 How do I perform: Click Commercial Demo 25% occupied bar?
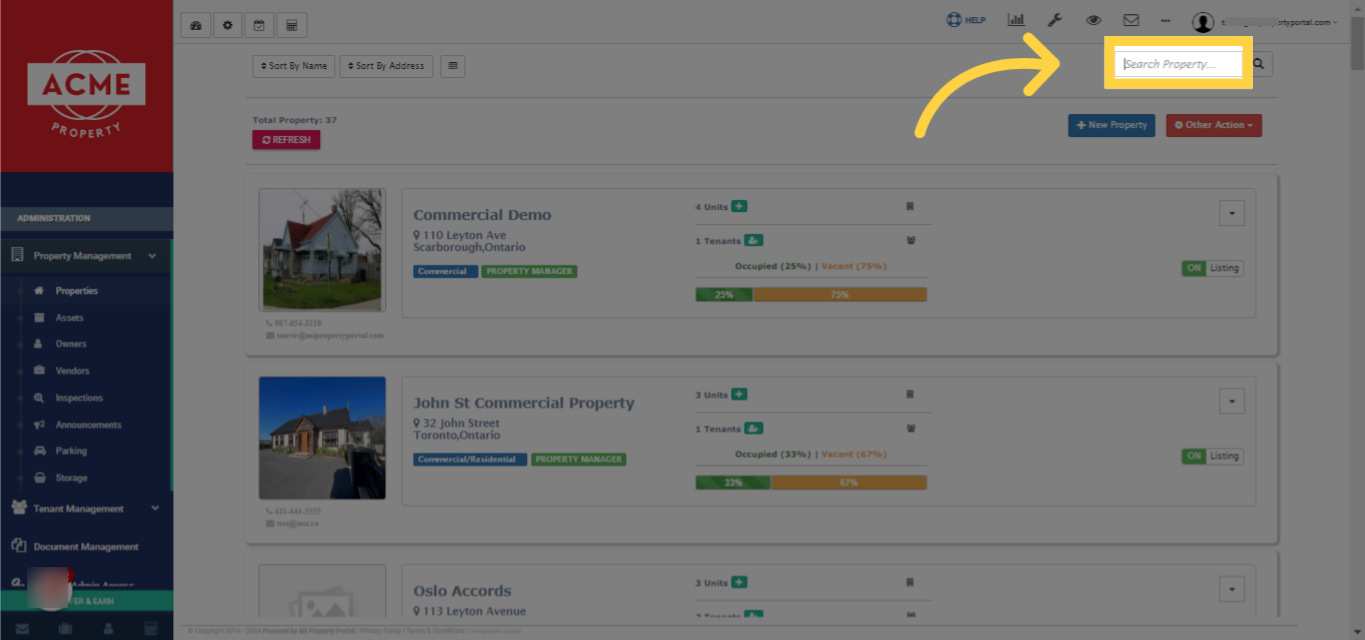pos(724,295)
